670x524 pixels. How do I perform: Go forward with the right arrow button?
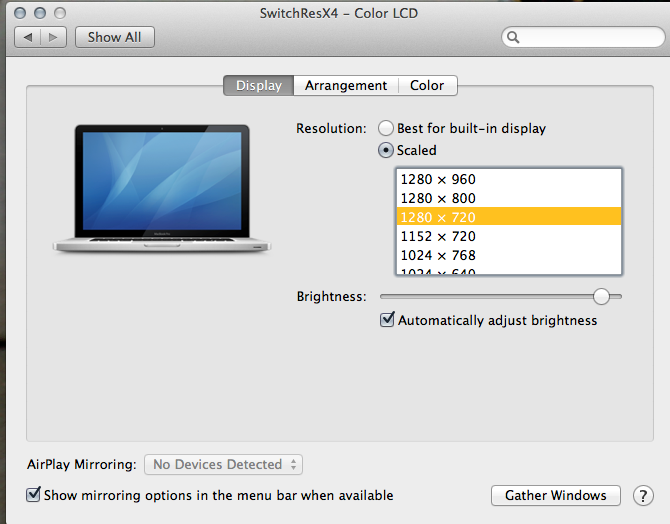(x=53, y=37)
